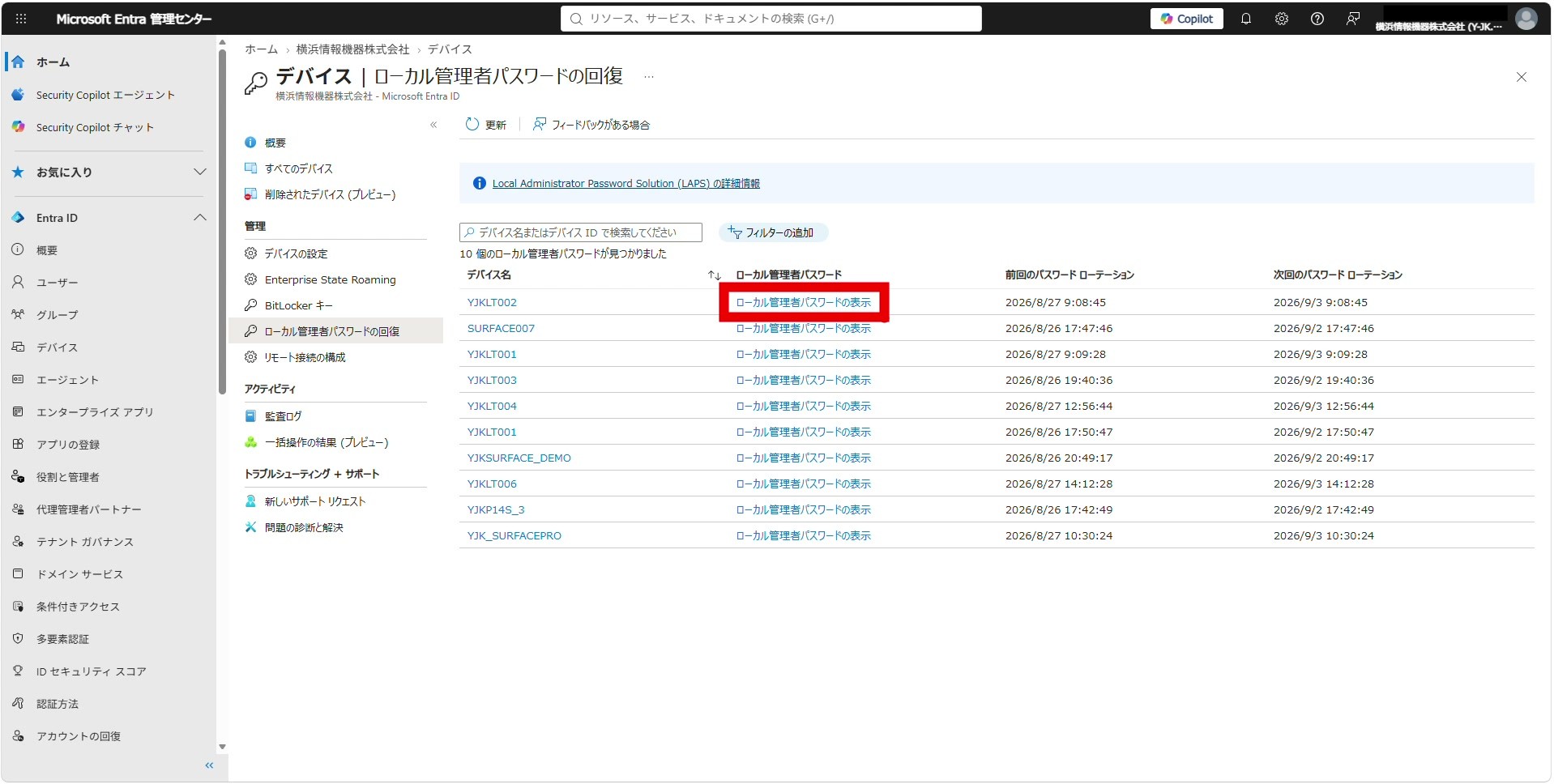Open the app launcher waffle menu
Screen dimensions: 1554x784
pos(21,19)
